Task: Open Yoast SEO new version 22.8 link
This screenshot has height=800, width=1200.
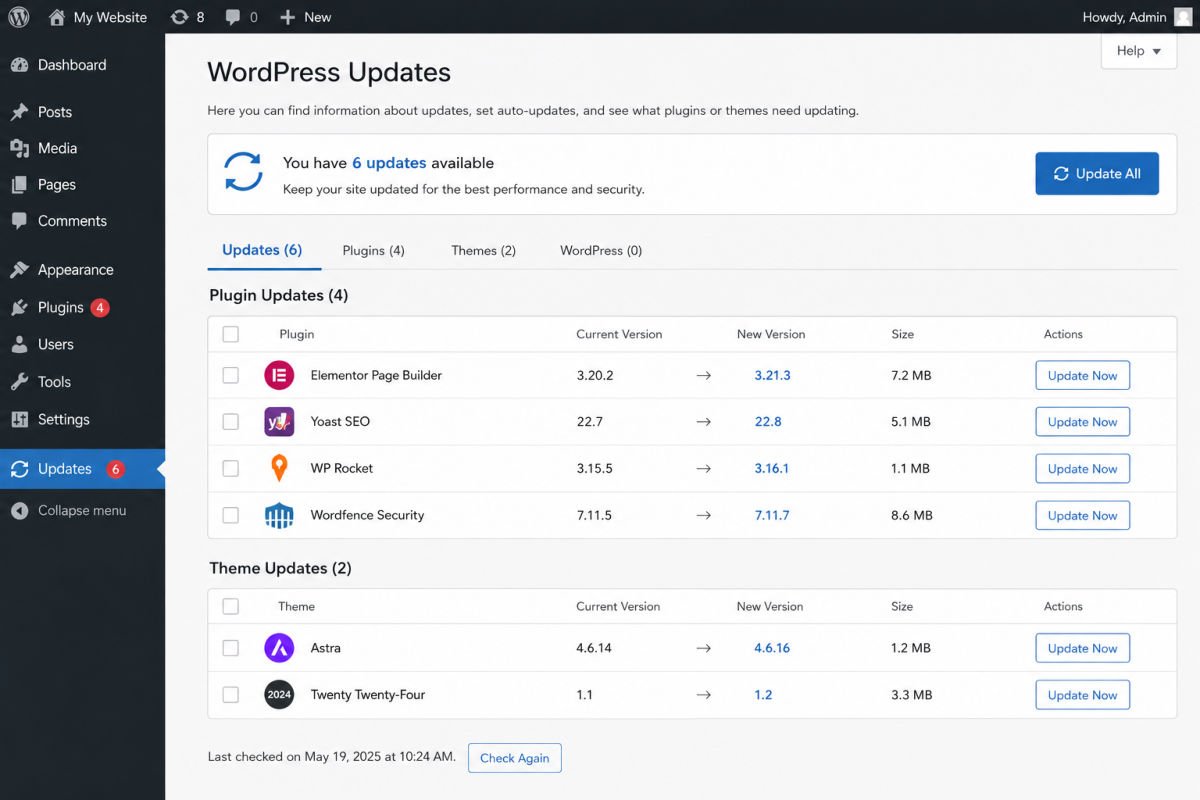Action: [x=768, y=422]
